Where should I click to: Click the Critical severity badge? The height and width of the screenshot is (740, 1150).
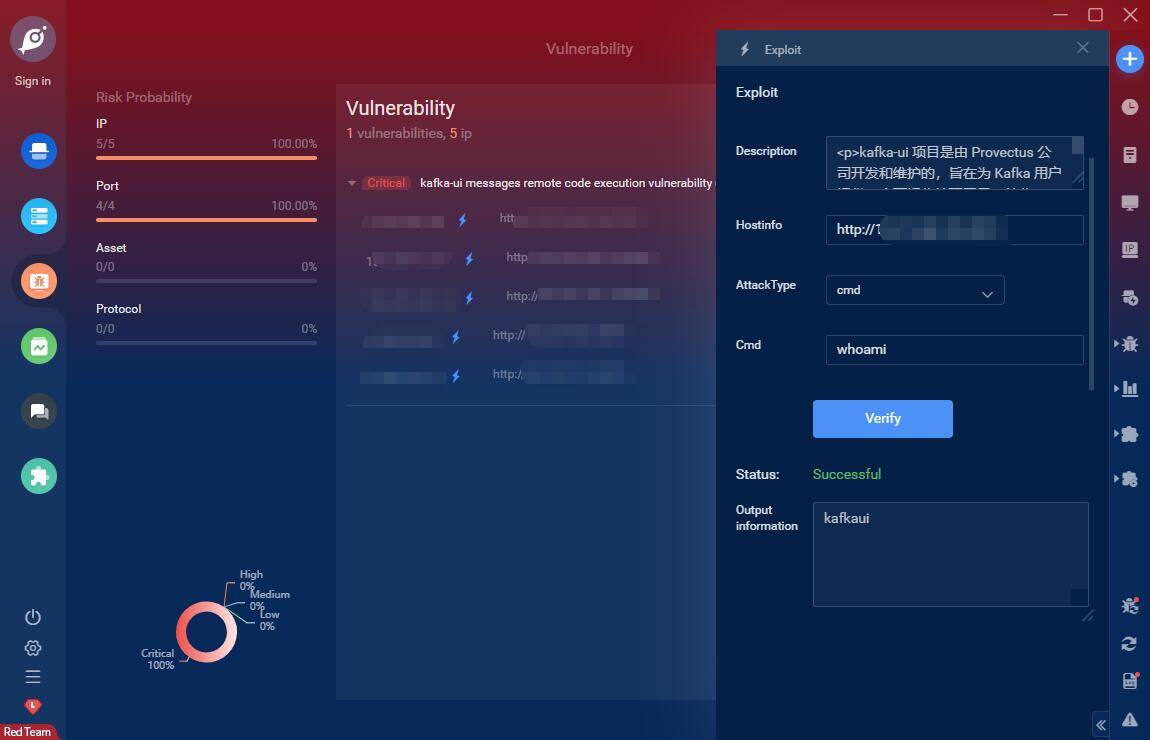(x=386, y=183)
